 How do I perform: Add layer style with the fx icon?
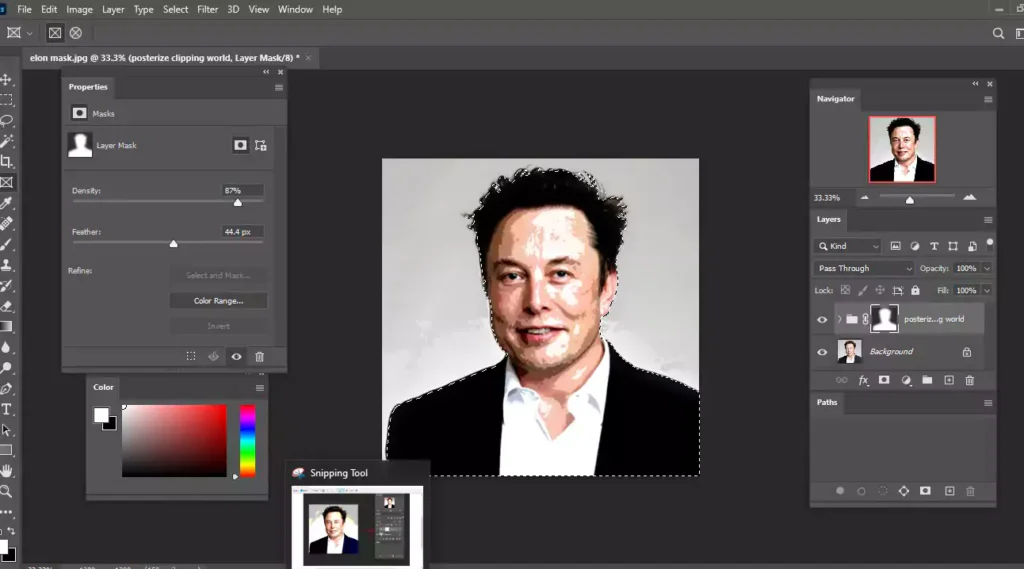863,380
